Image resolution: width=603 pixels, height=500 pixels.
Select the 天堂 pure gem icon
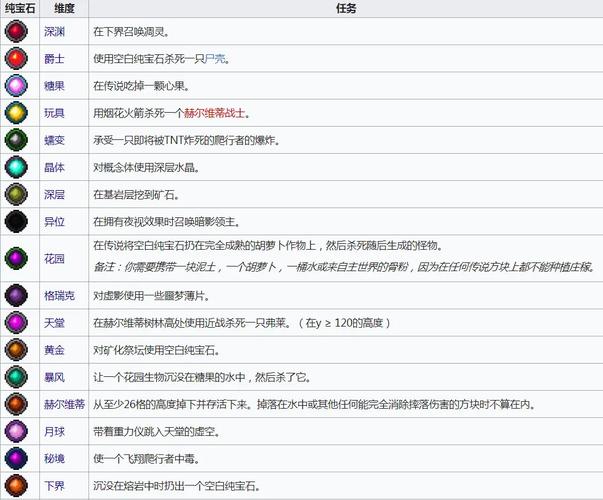pos(17,323)
